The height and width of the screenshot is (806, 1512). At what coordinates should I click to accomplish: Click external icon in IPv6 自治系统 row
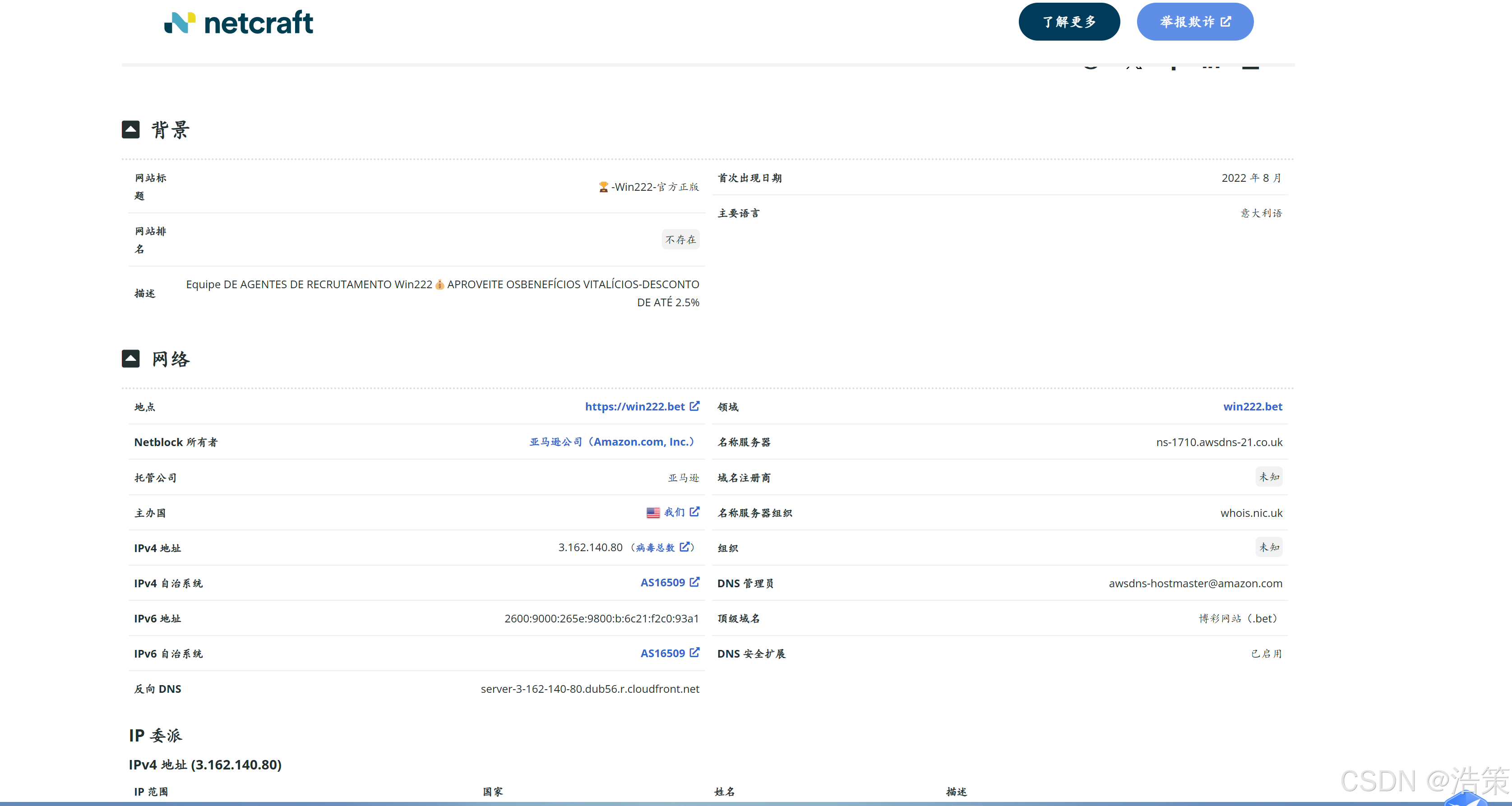(x=694, y=652)
